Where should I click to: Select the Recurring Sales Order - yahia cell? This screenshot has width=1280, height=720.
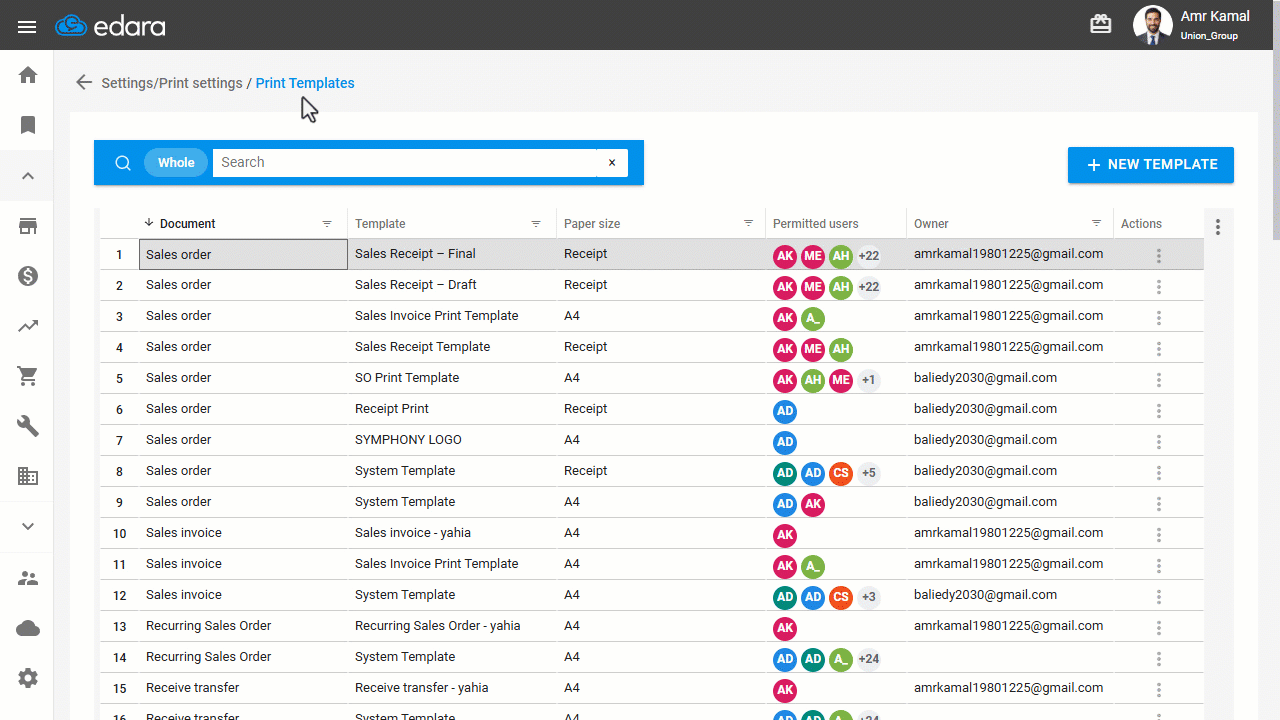click(452, 626)
